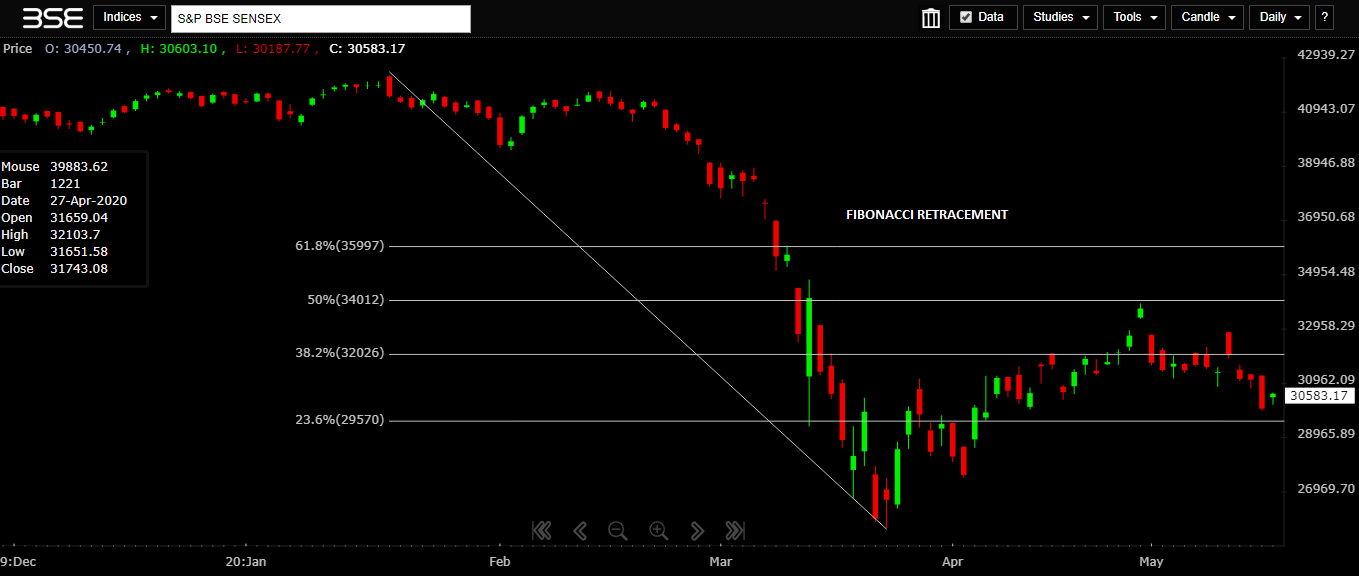The width and height of the screenshot is (1359, 576).
Task: Expand the Indices dropdown
Action: coord(130,18)
